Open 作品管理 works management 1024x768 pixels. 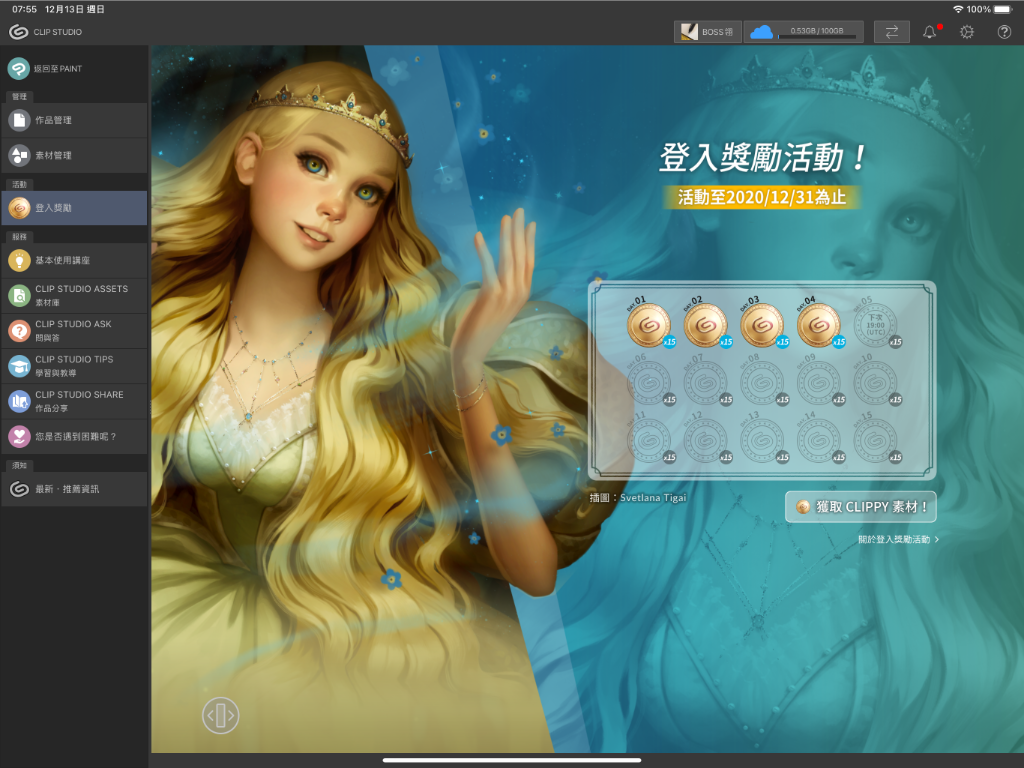pyautogui.click(x=74, y=120)
